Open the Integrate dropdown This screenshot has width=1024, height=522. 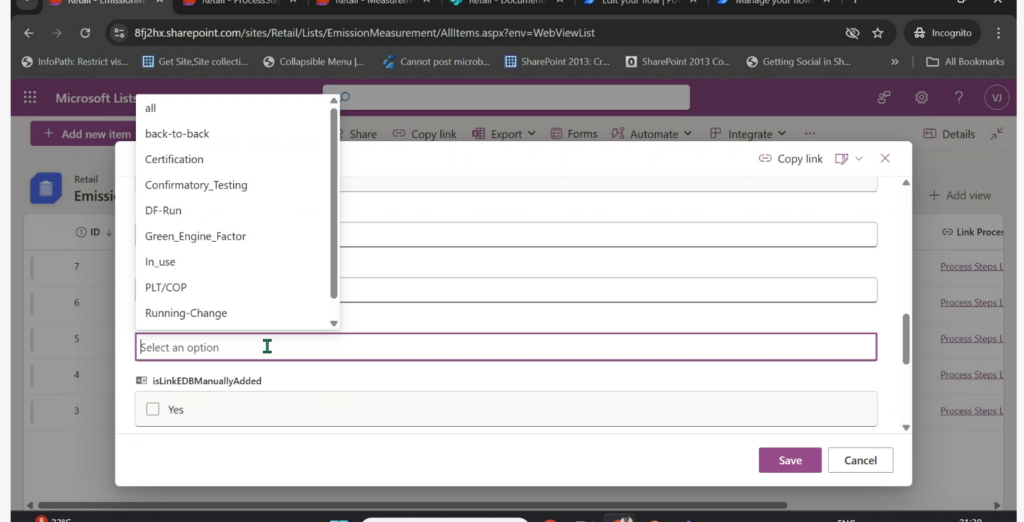coord(748,134)
